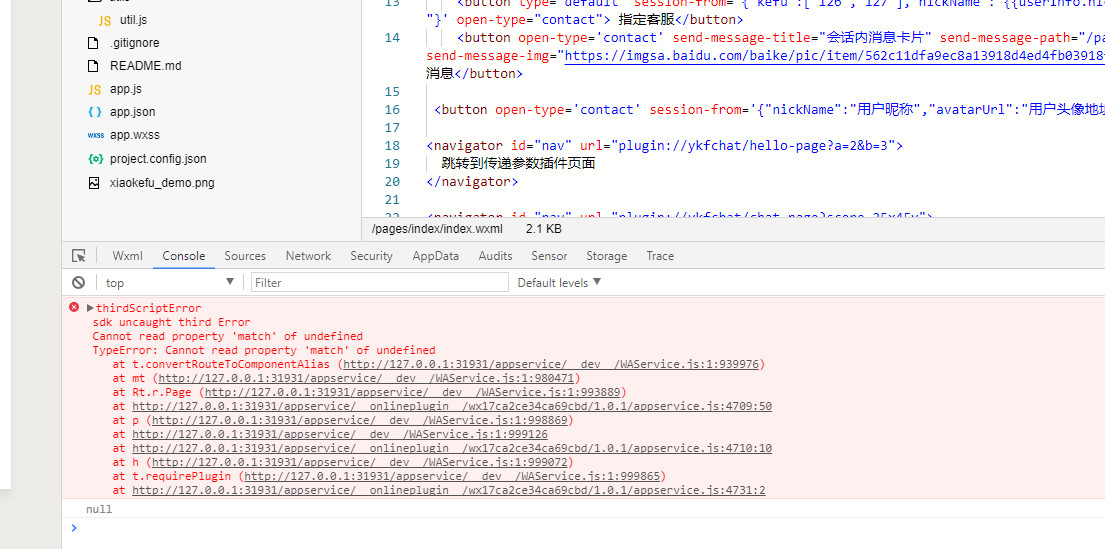The width and height of the screenshot is (1105, 549).
Task: Activate the element inspector arrow icon
Action: click(x=79, y=256)
